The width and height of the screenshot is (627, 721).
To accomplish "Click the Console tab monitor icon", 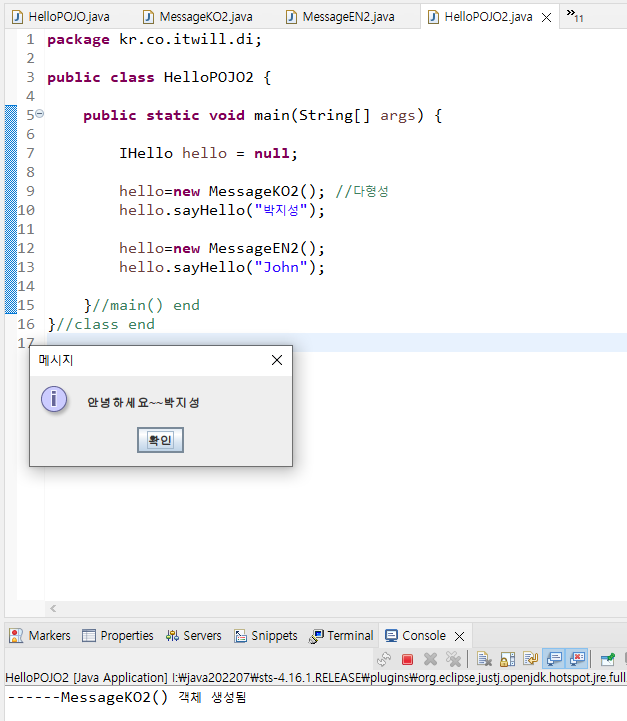I will (x=391, y=635).
